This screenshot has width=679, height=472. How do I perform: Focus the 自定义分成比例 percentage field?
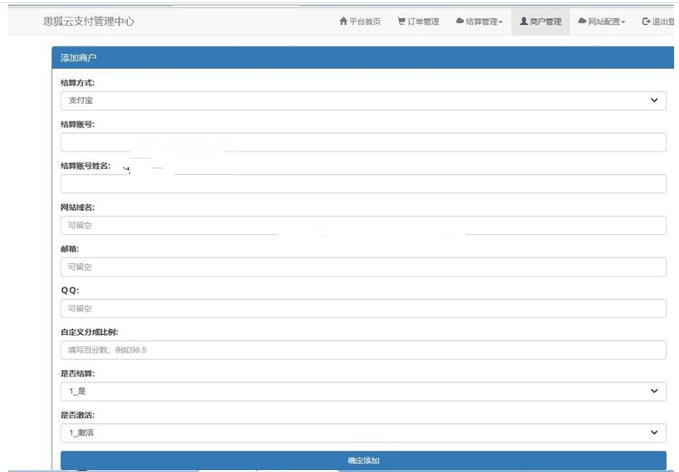point(363,350)
